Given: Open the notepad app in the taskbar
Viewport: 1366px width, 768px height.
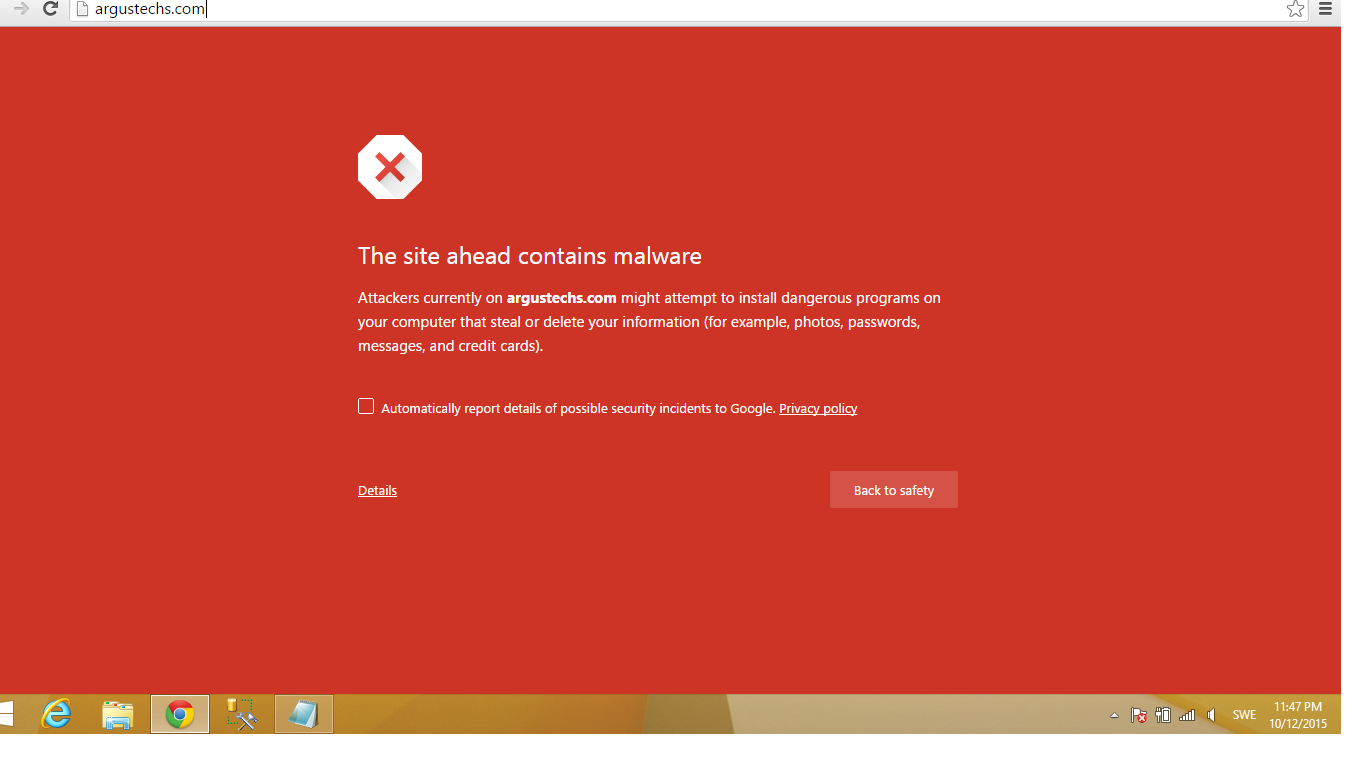Looking at the screenshot, I should coord(303,714).
